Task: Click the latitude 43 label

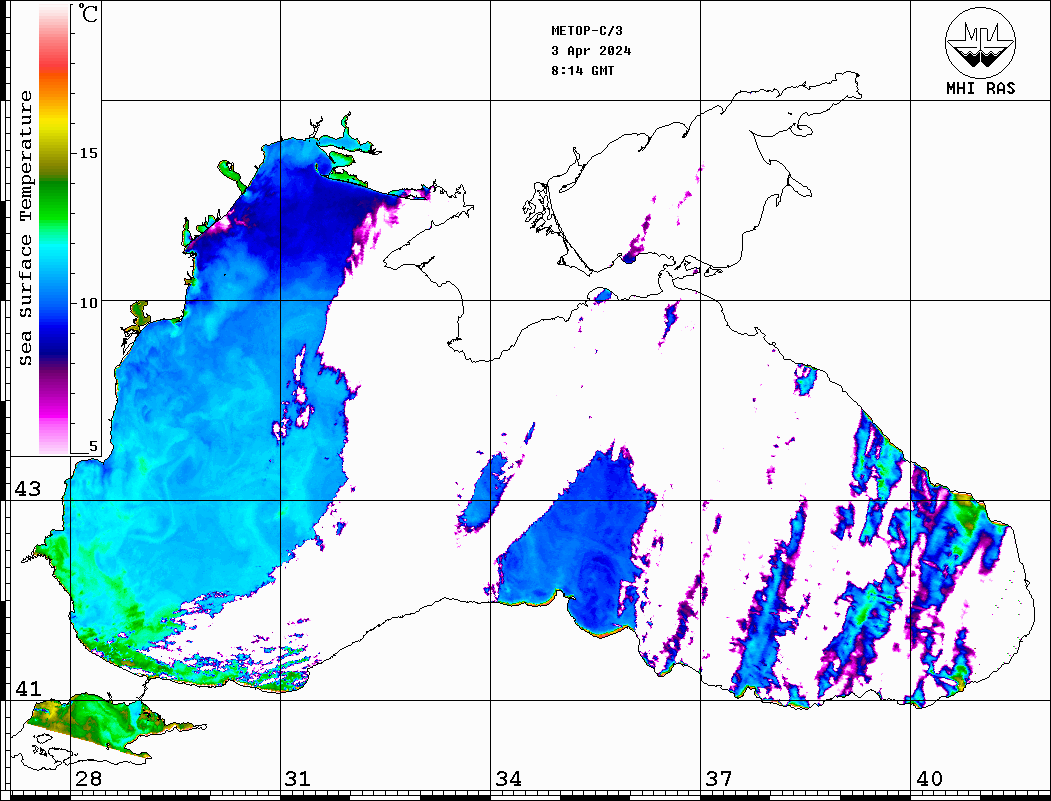Action: click(x=27, y=489)
